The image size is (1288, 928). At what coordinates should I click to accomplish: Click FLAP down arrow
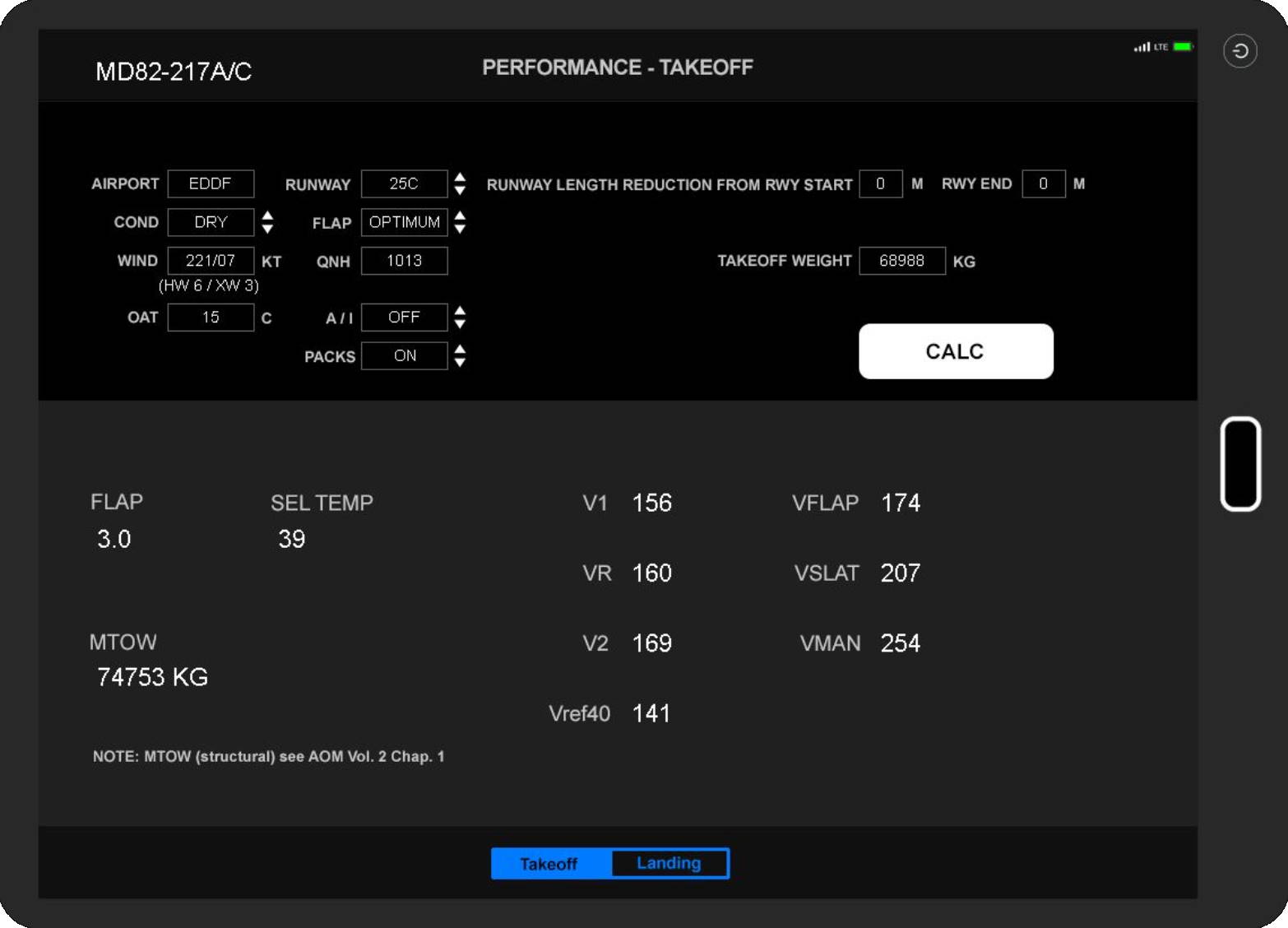click(460, 230)
